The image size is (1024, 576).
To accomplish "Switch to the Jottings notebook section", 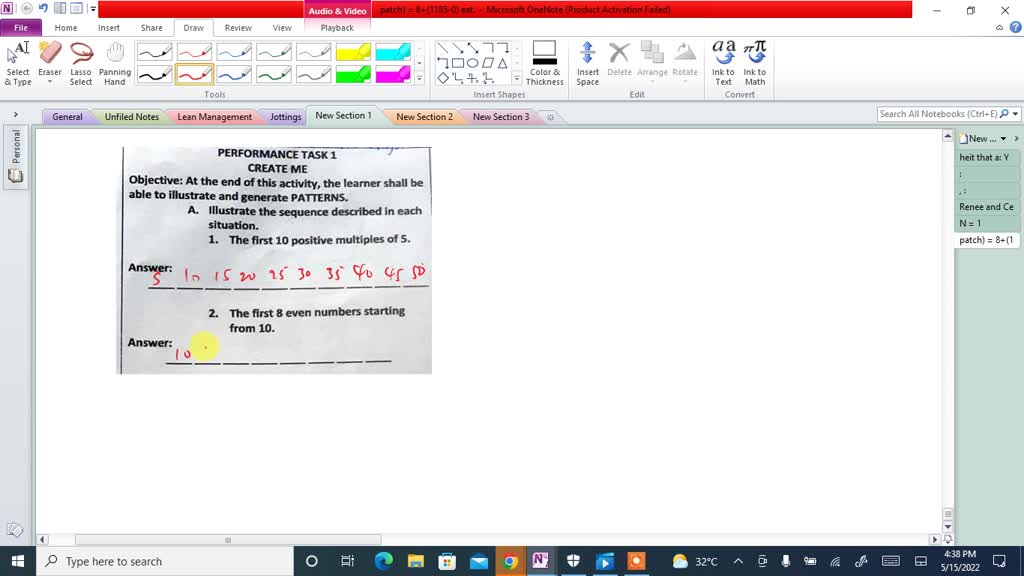I will (x=285, y=116).
